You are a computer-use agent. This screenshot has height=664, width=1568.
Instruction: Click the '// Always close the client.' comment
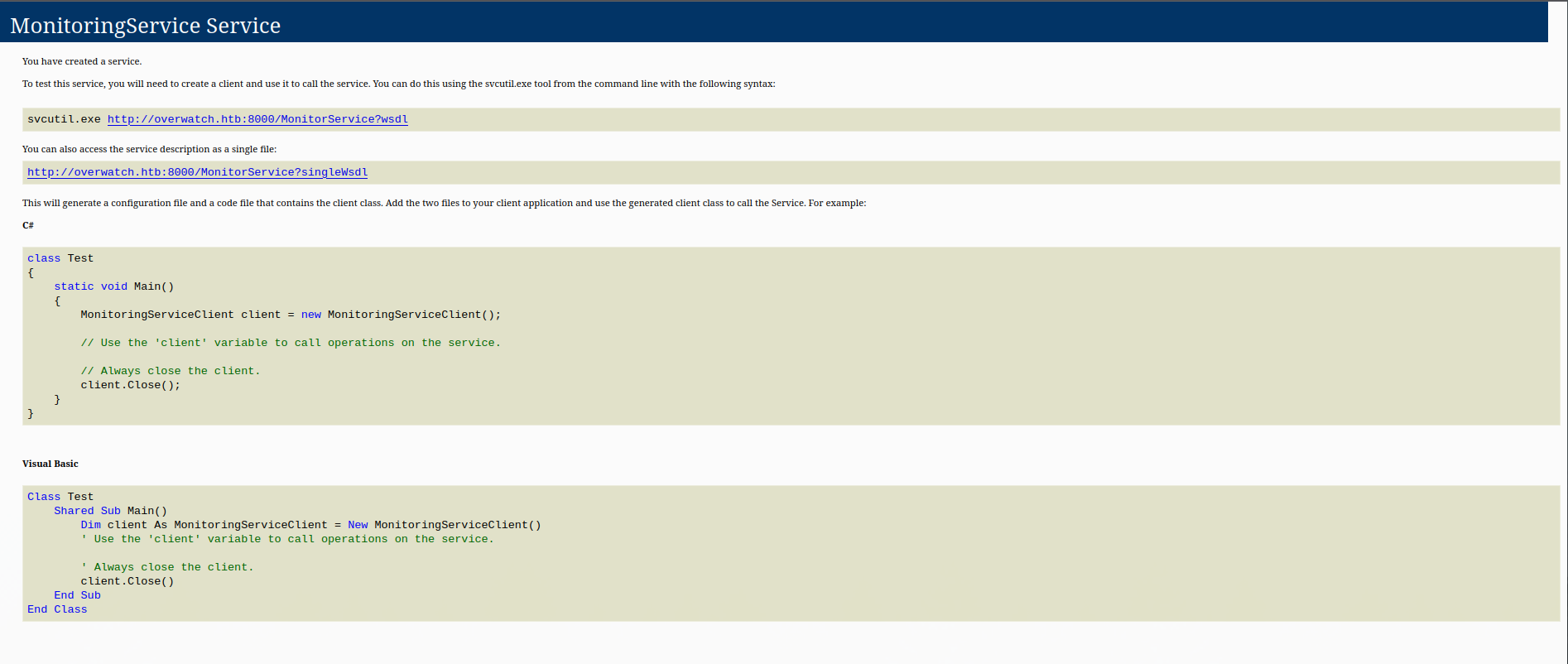(171, 371)
